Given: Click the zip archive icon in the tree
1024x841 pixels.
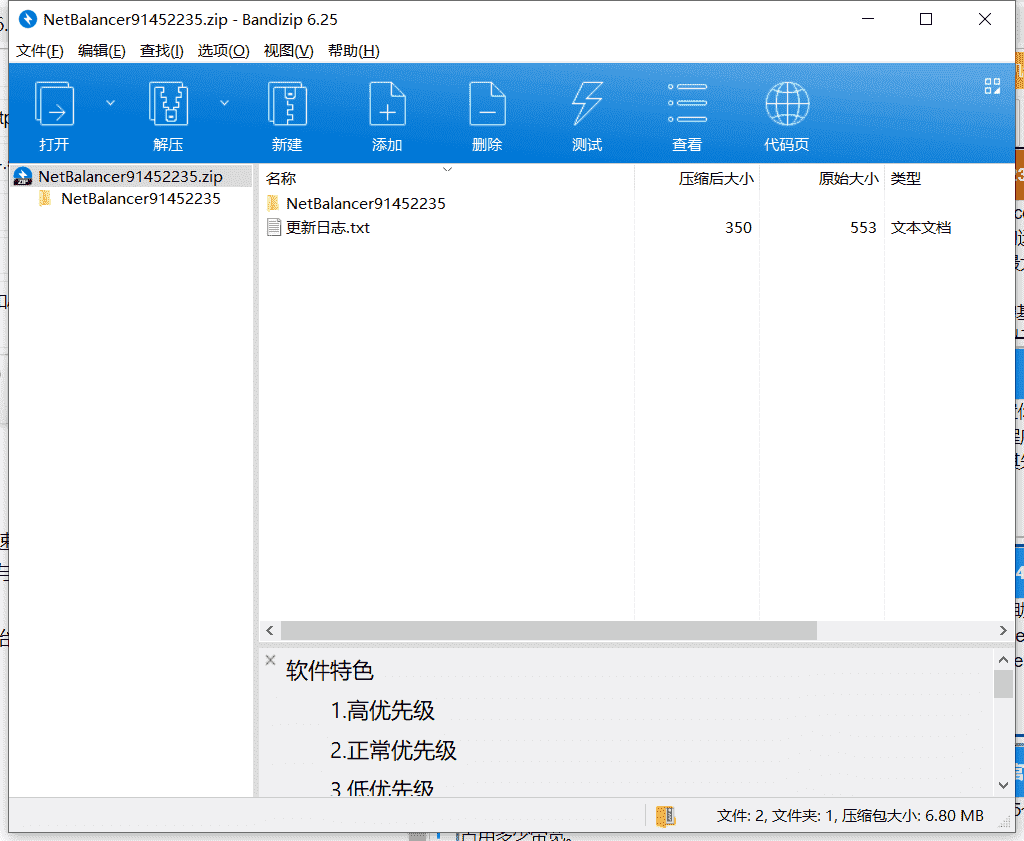Looking at the screenshot, I should point(23,176).
